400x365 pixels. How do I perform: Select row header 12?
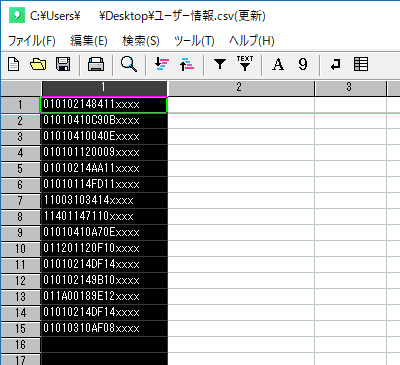coord(20,281)
